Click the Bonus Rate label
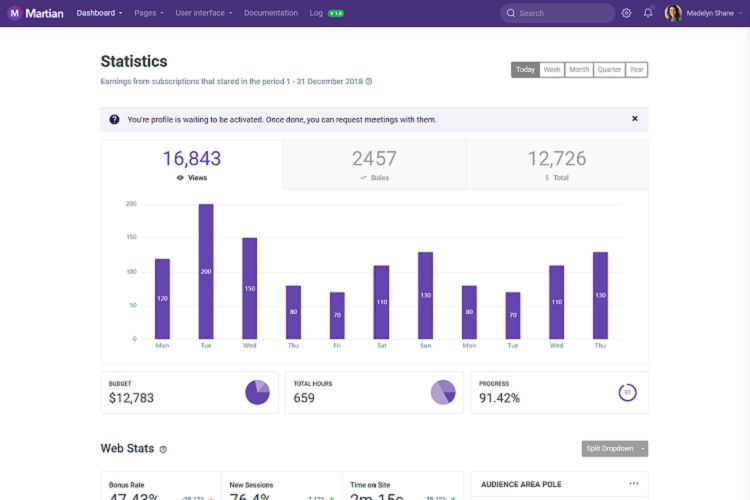Viewport: 750px width, 500px height. pos(126,485)
